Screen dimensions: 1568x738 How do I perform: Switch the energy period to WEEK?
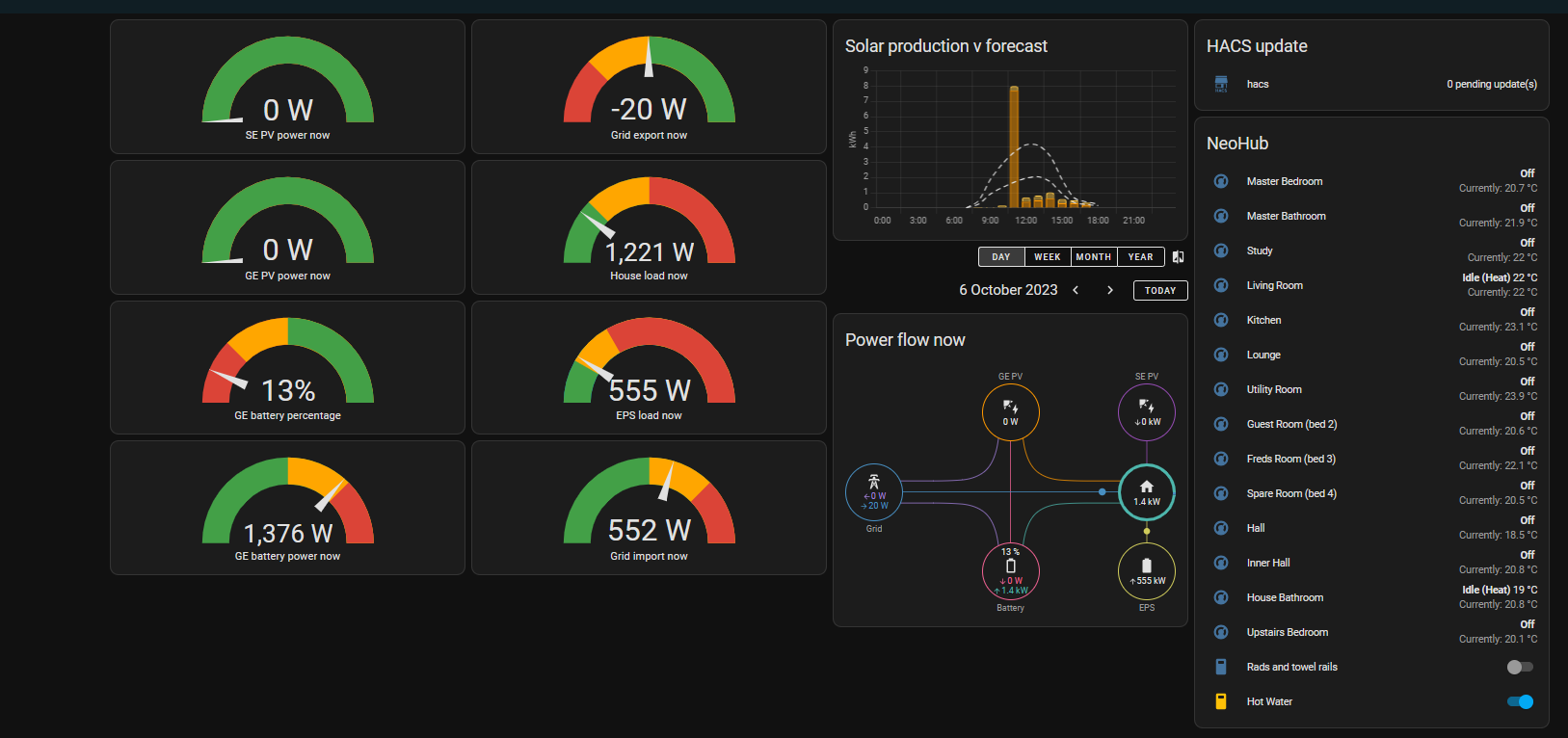click(x=1048, y=257)
